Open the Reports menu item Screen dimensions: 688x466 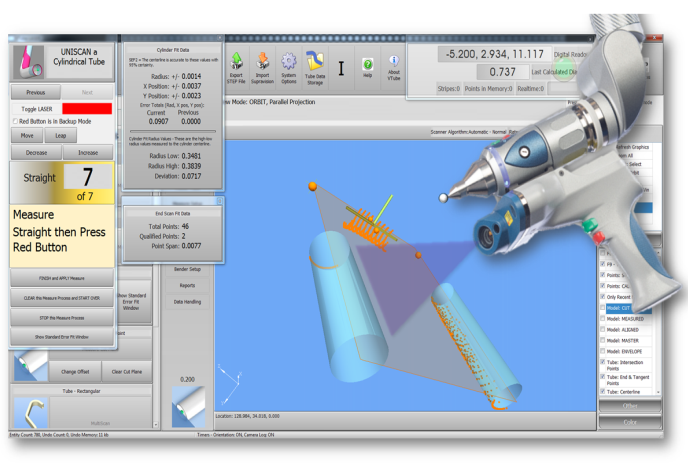point(187,285)
